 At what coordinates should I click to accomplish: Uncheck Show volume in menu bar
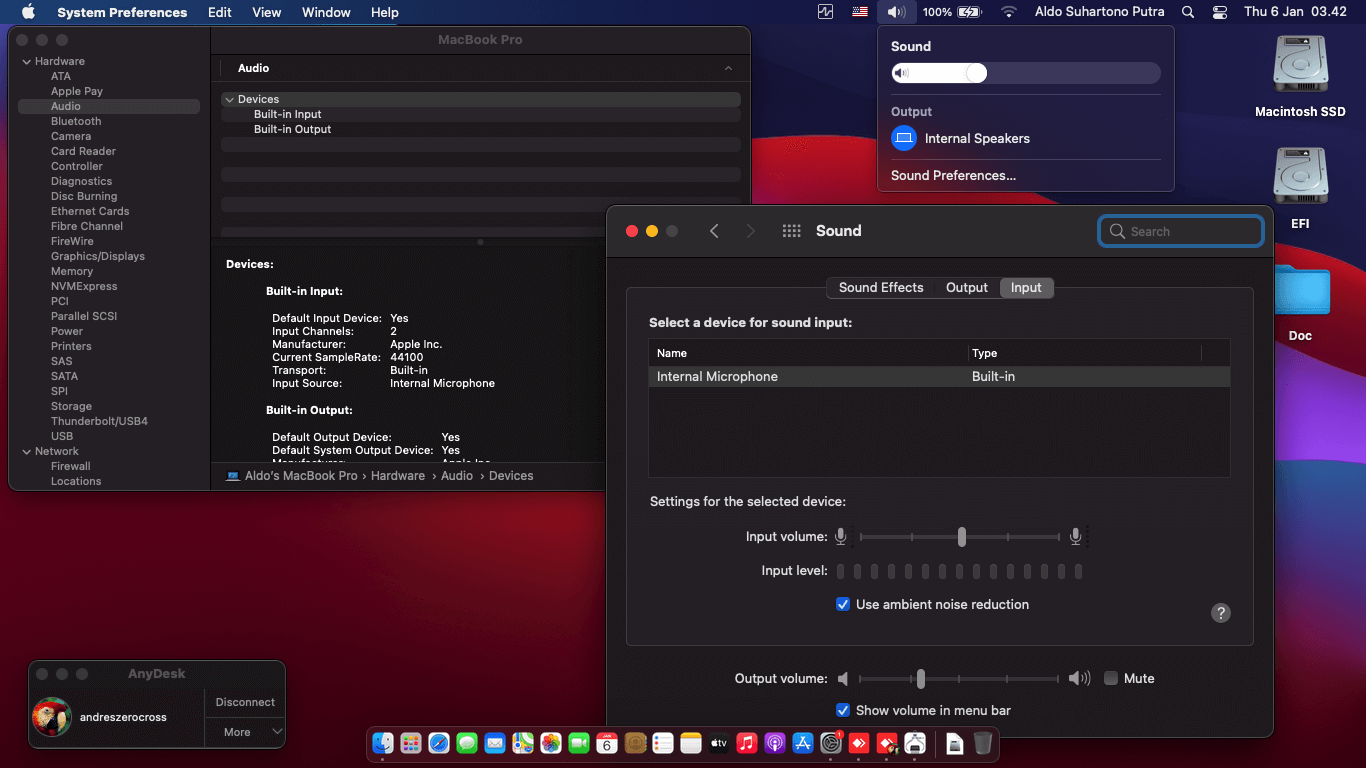[x=843, y=710]
